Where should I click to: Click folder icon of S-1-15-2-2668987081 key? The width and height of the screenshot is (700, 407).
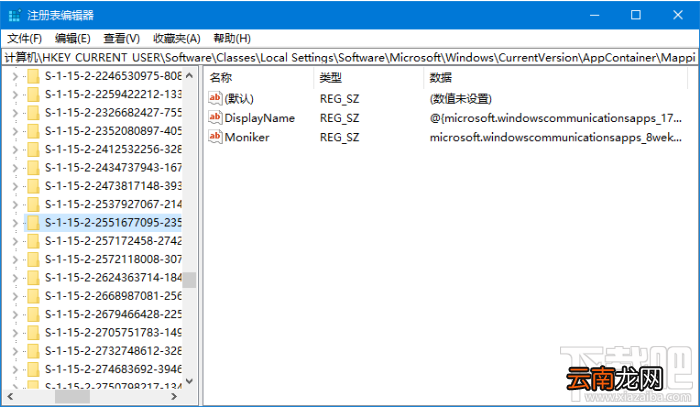33,296
